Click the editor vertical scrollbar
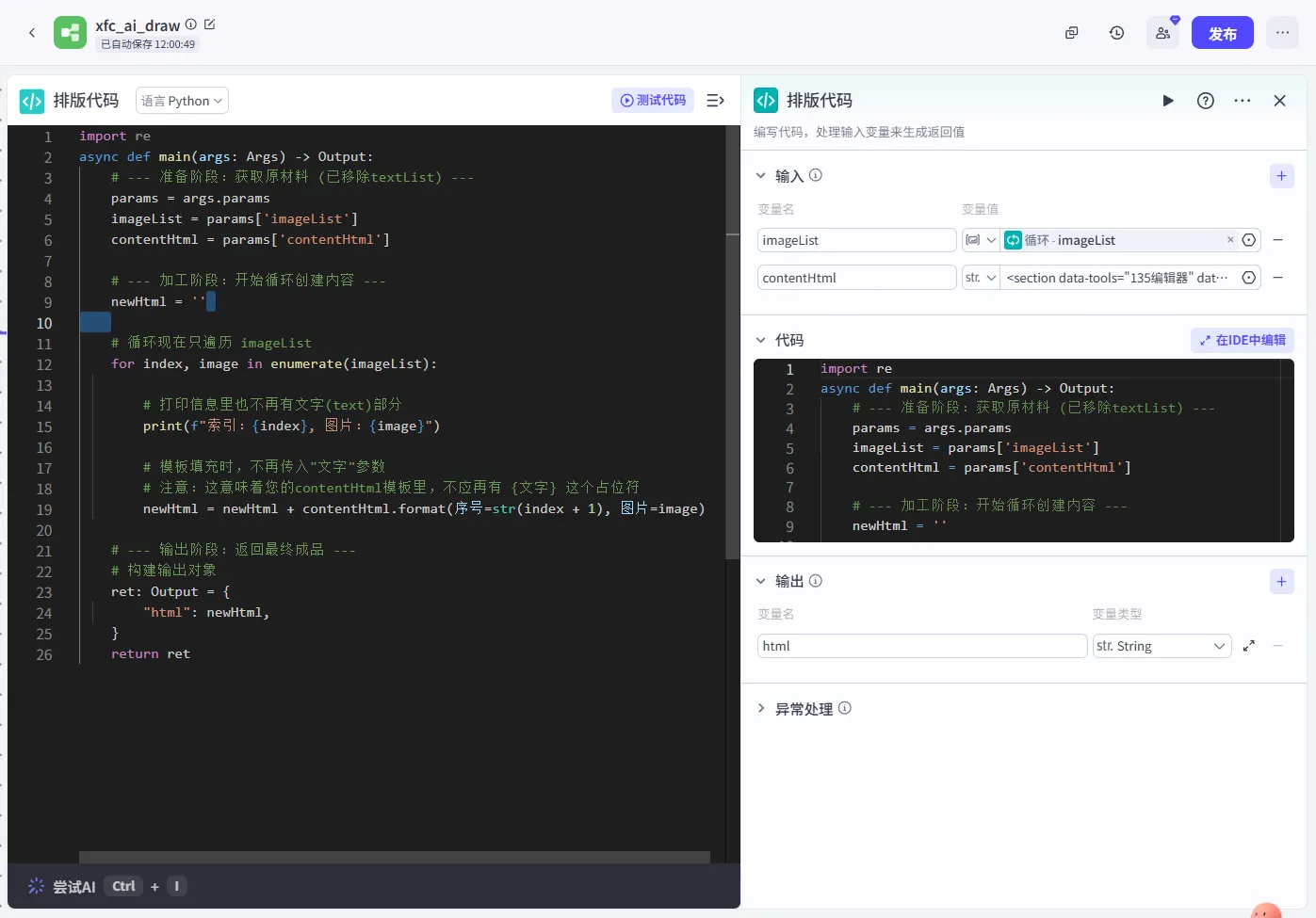Image resolution: width=1316 pixels, height=918 pixels. tap(733, 344)
